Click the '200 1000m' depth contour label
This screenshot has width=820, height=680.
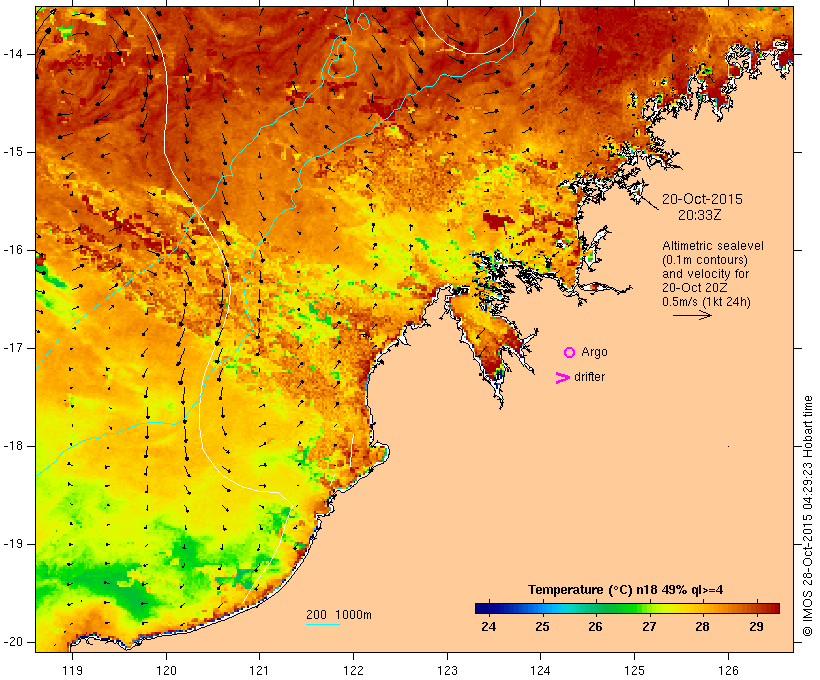tap(339, 615)
